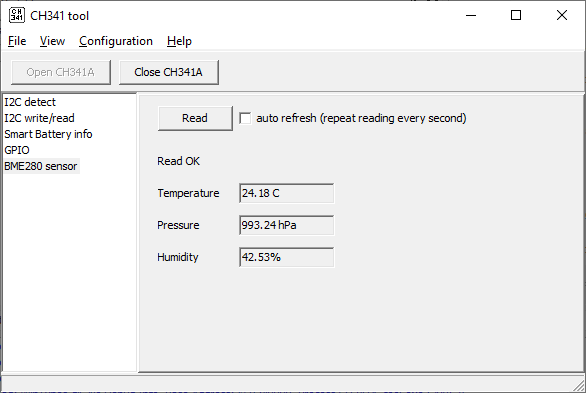Open the File menu
This screenshot has height=393, width=586.
point(17,41)
